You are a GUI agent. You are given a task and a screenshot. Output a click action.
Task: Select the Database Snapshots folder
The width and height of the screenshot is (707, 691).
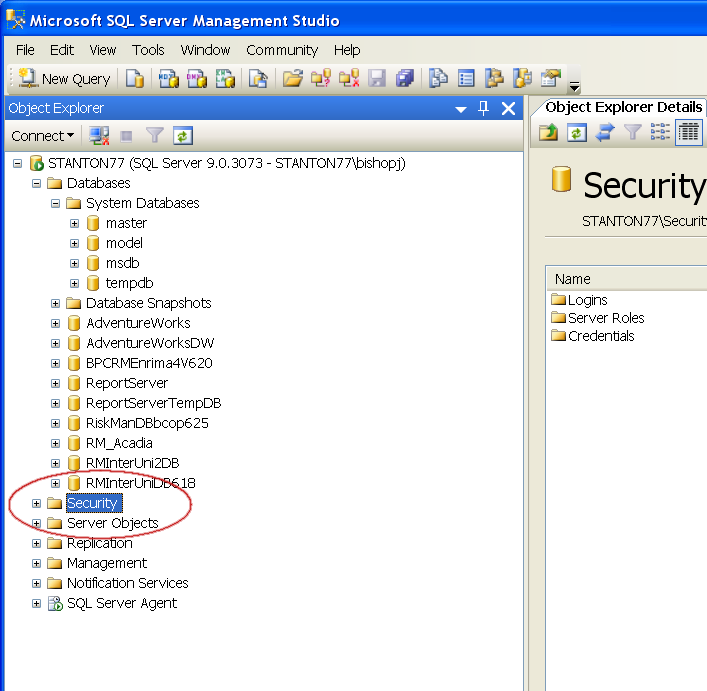click(x=148, y=303)
